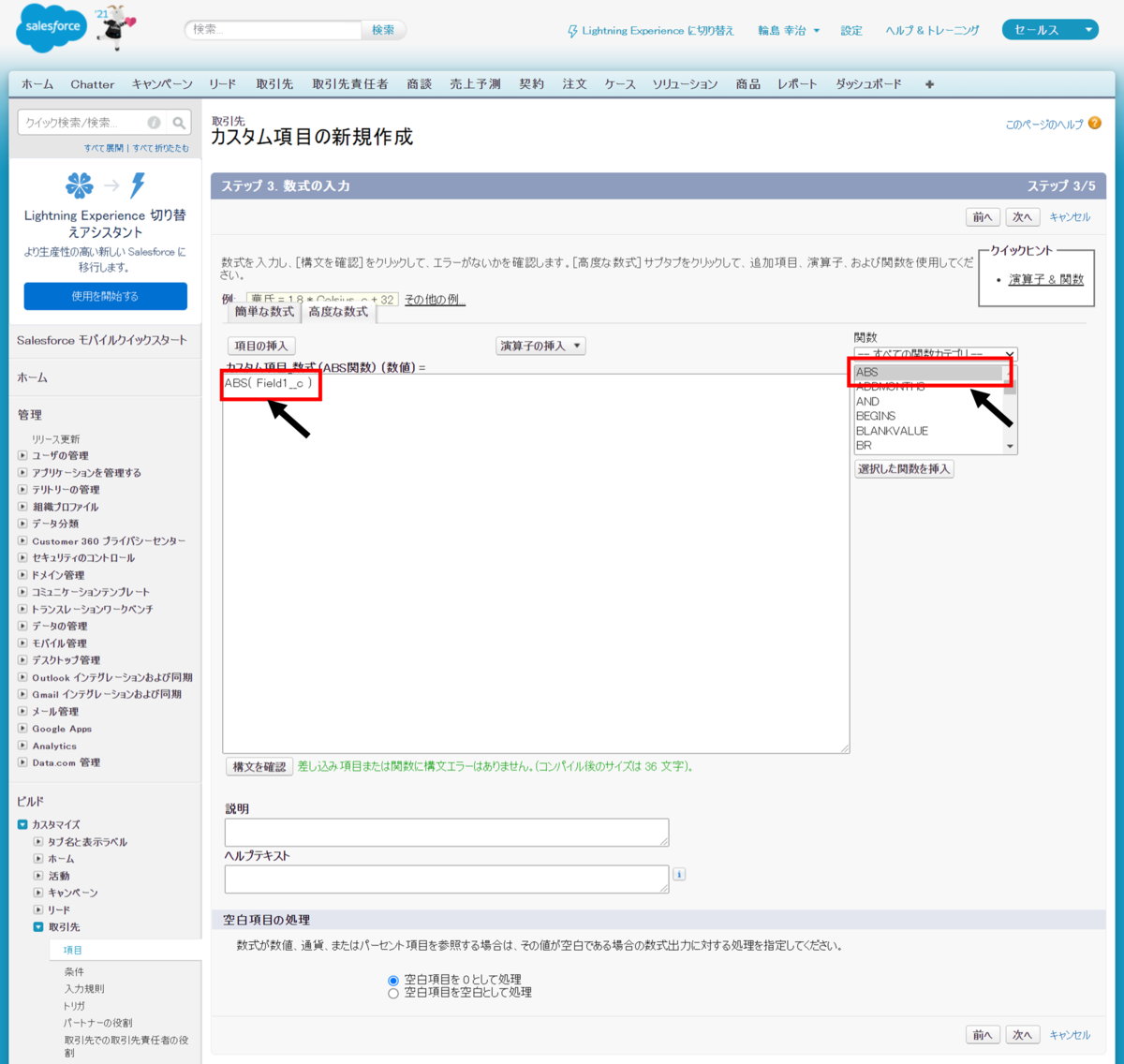Collapse the 取引先 tree node
The image size is (1124, 1064).
(38, 927)
